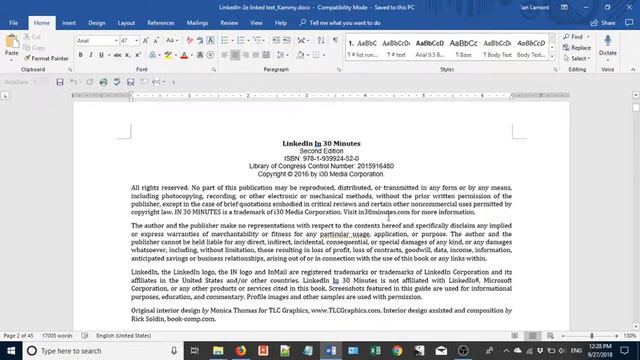Toggle Underline formatting
The height and width of the screenshot is (360, 640).
[x=101, y=55]
